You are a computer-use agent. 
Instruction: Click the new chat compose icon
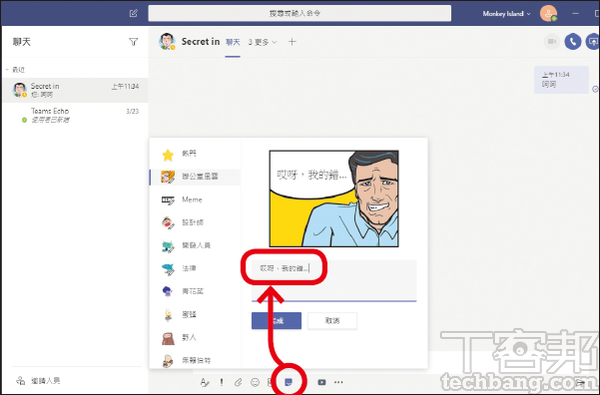point(134,13)
